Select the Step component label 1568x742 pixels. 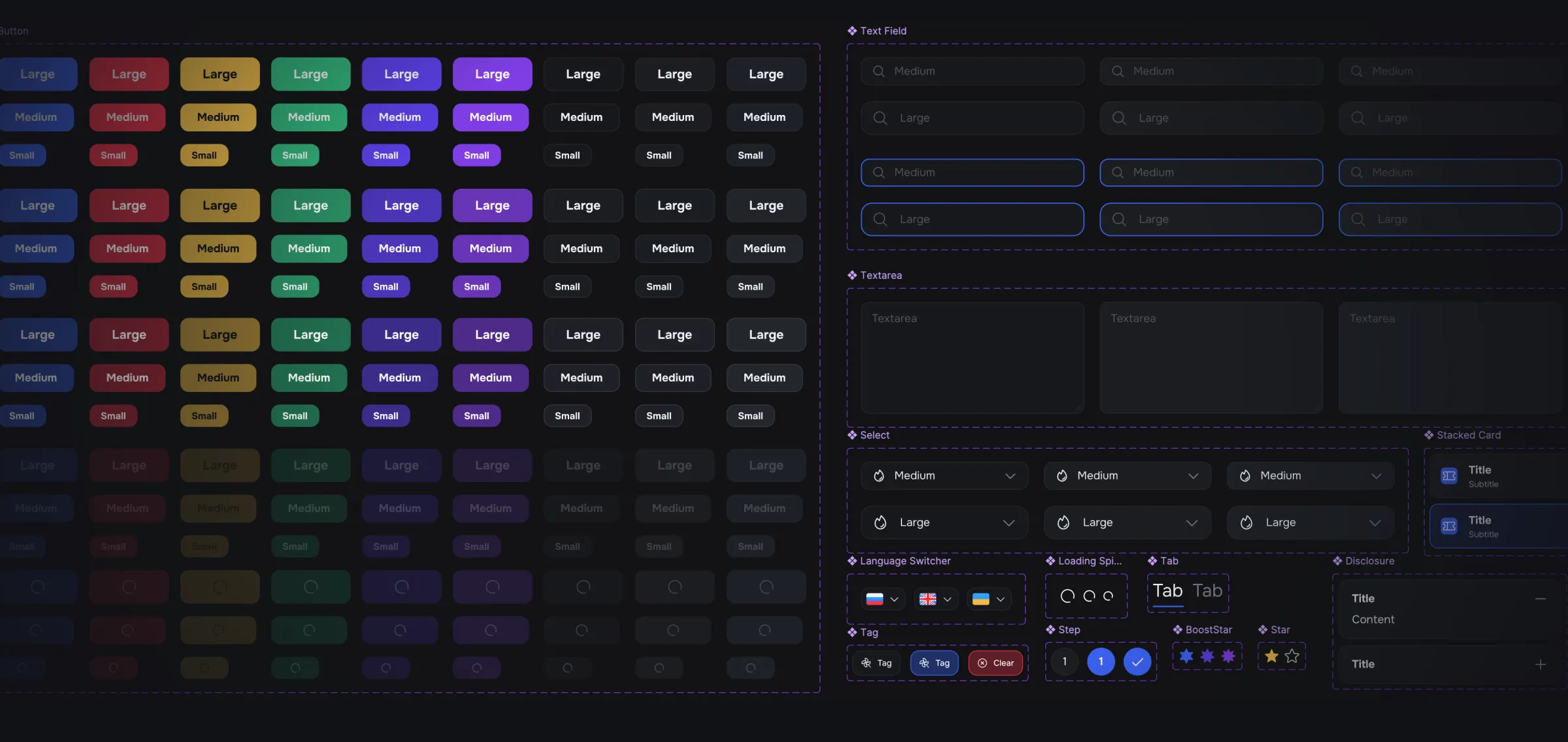pos(1069,630)
